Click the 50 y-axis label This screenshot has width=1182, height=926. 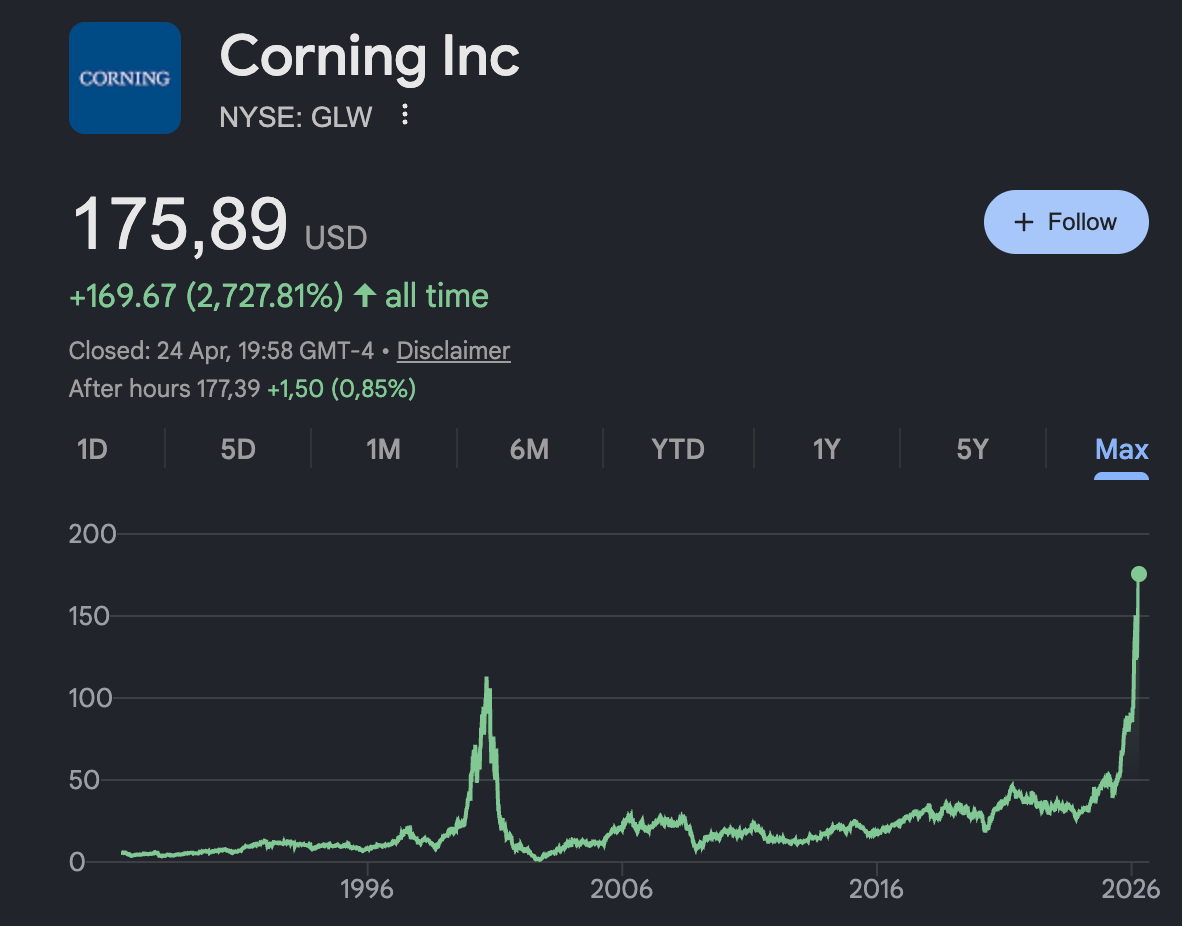(84, 780)
